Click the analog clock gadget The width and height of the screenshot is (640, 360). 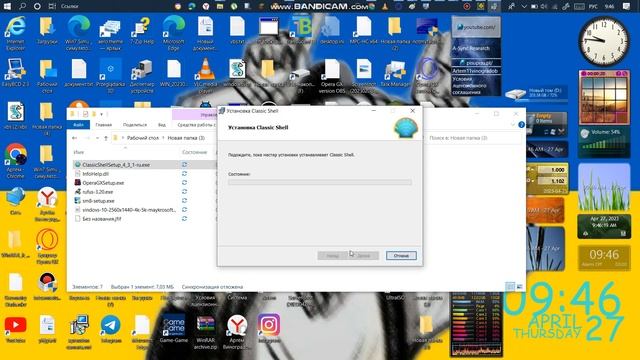click(x=604, y=41)
